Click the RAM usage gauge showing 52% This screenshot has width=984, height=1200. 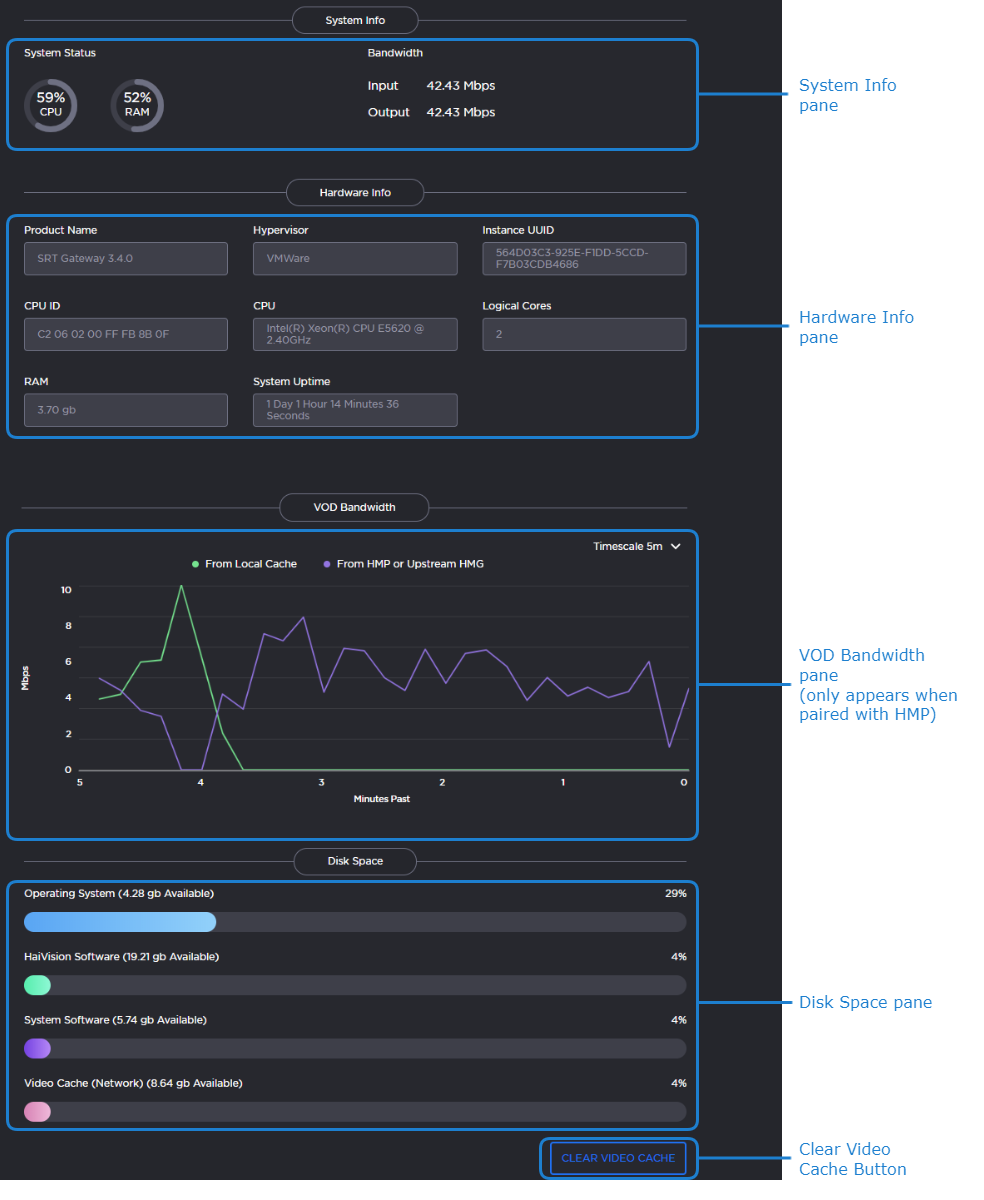[137, 105]
